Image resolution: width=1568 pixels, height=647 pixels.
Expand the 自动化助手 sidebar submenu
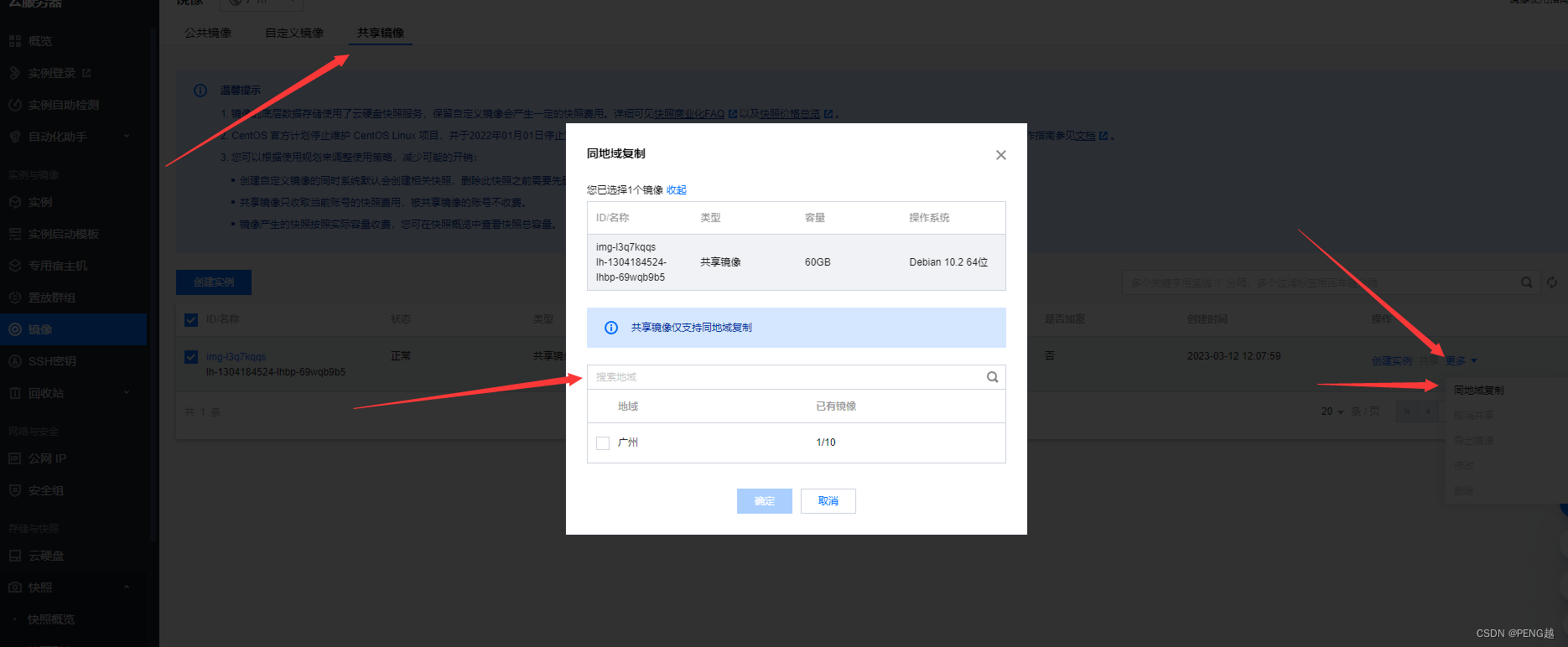tap(127, 137)
